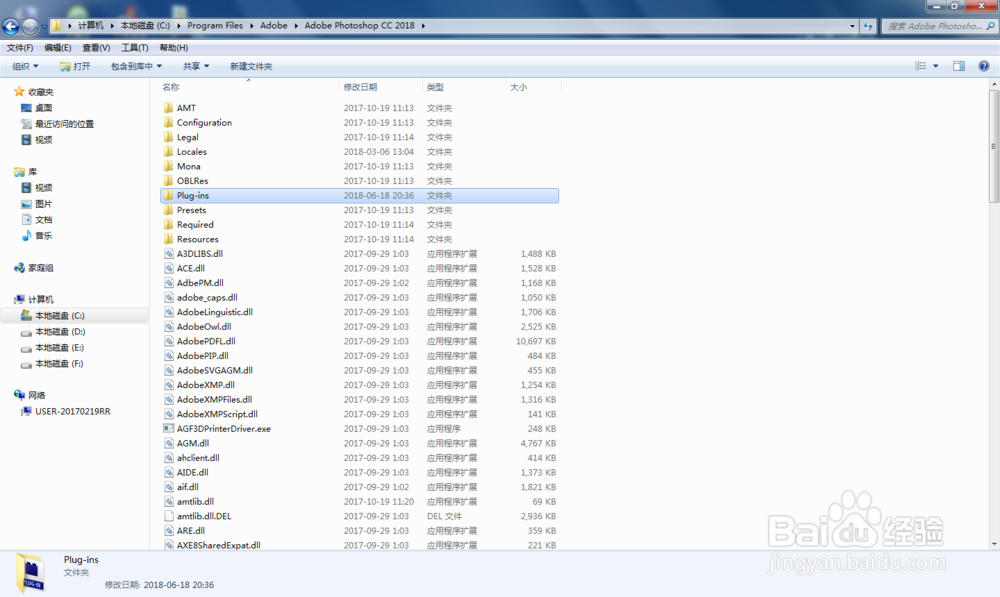Click the Plug-ins details pane thumbnail
This screenshot has height=597, width=1000.
(x=31, y=572)
